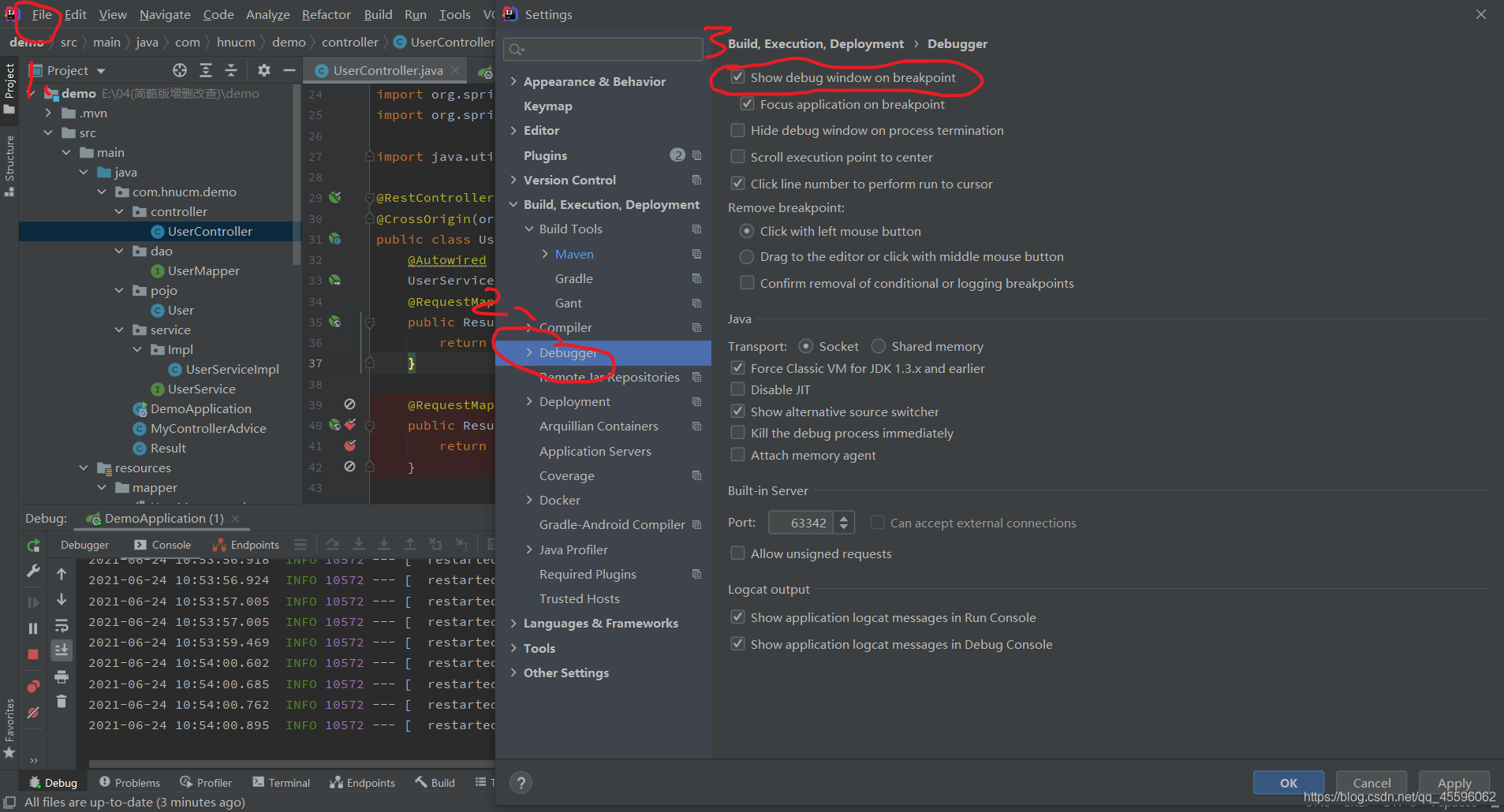Stop the debug session with red square

tap(33, 654)
